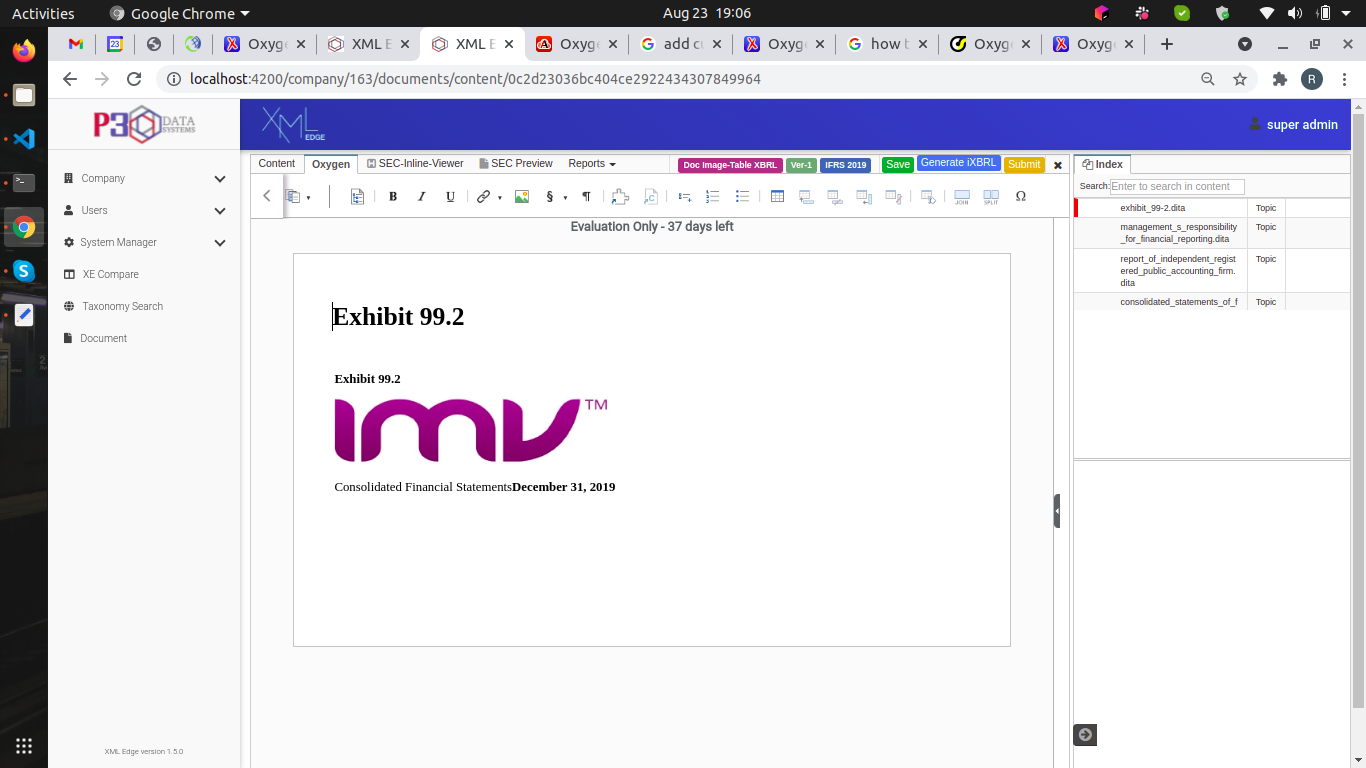Submit the document
Viewport: 1366px width, 768px height.
pos(1024,164)
